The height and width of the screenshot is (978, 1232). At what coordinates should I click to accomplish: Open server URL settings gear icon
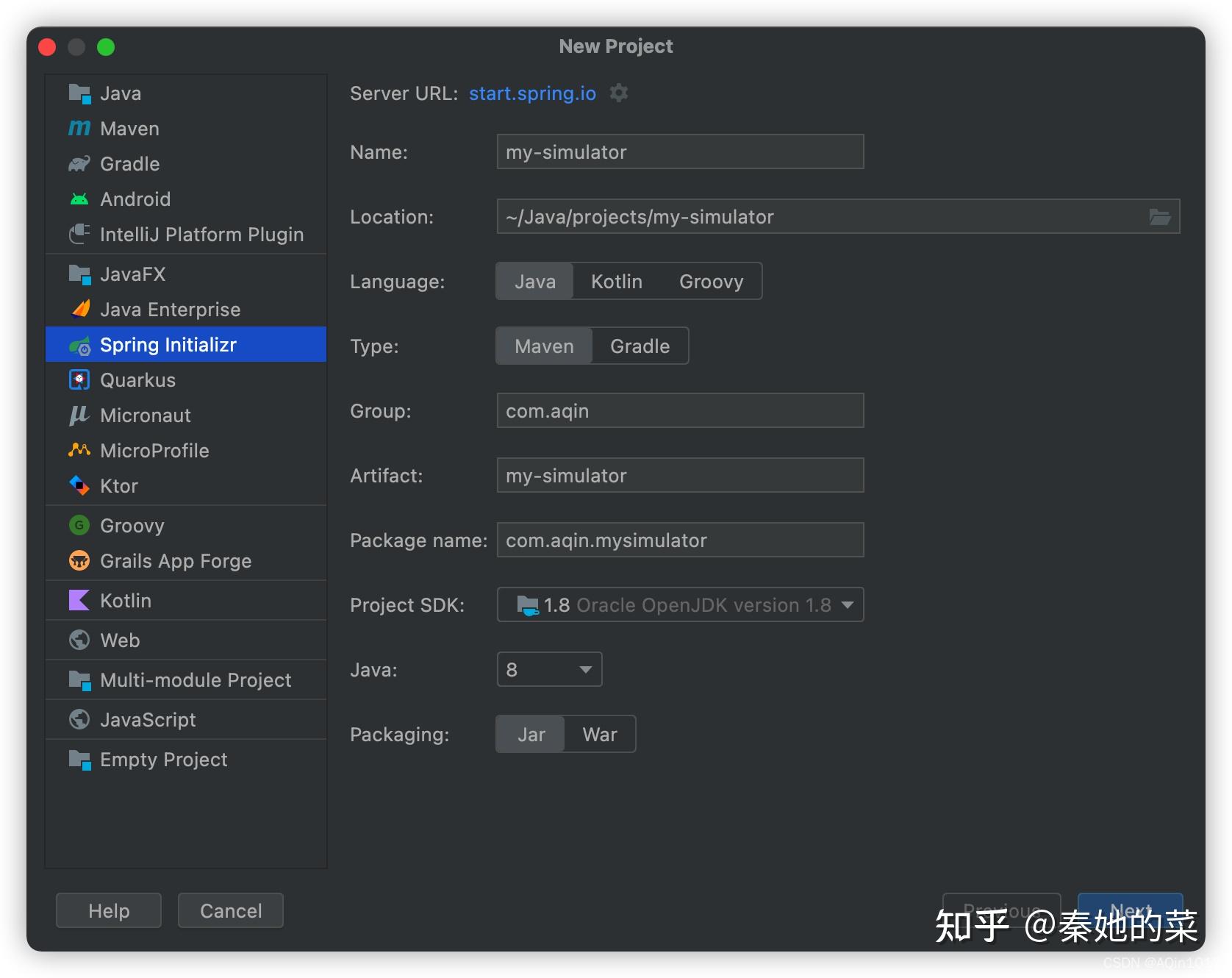click(x=619, y=93)
